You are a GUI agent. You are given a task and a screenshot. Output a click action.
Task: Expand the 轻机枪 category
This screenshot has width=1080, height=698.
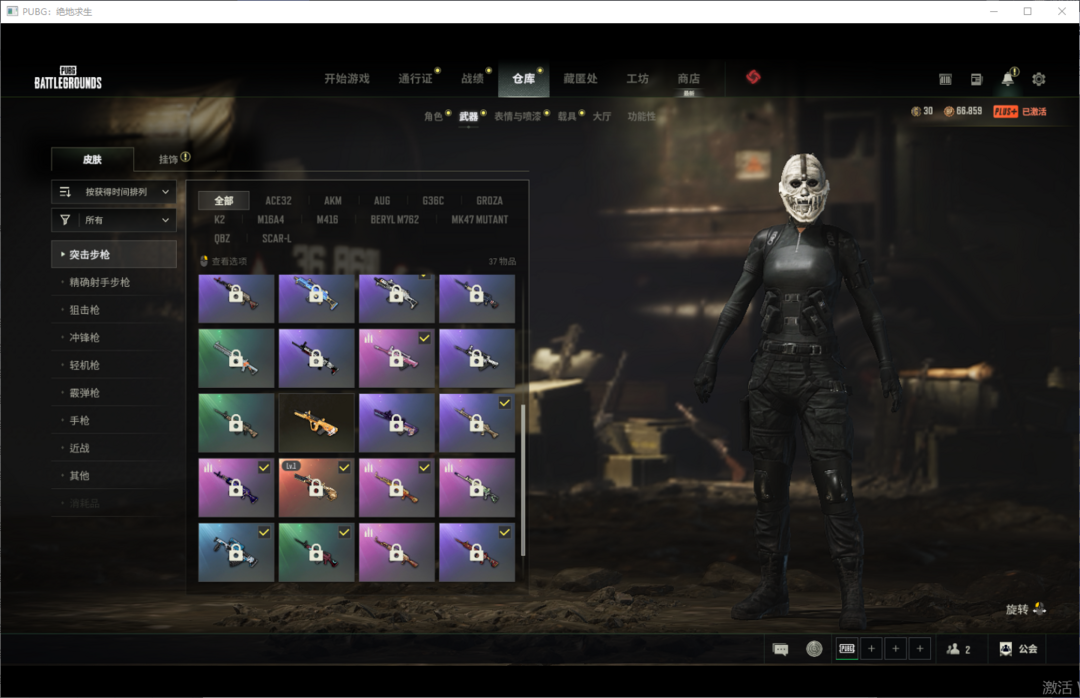tap(114, 365)
